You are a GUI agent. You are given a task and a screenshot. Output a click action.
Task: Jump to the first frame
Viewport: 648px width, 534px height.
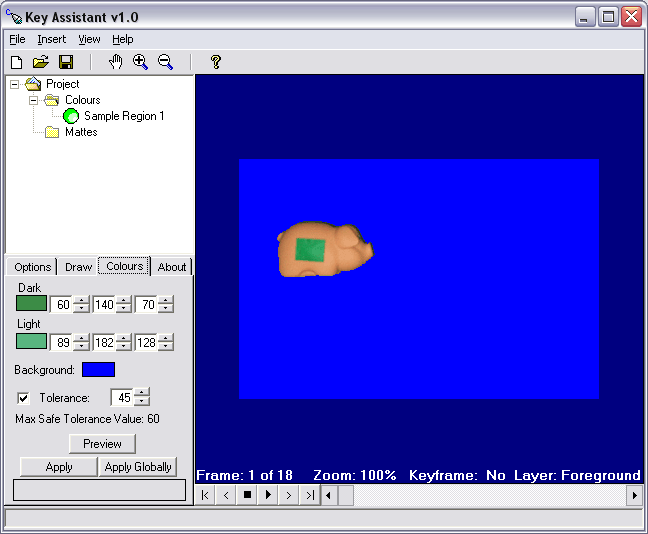205,495
